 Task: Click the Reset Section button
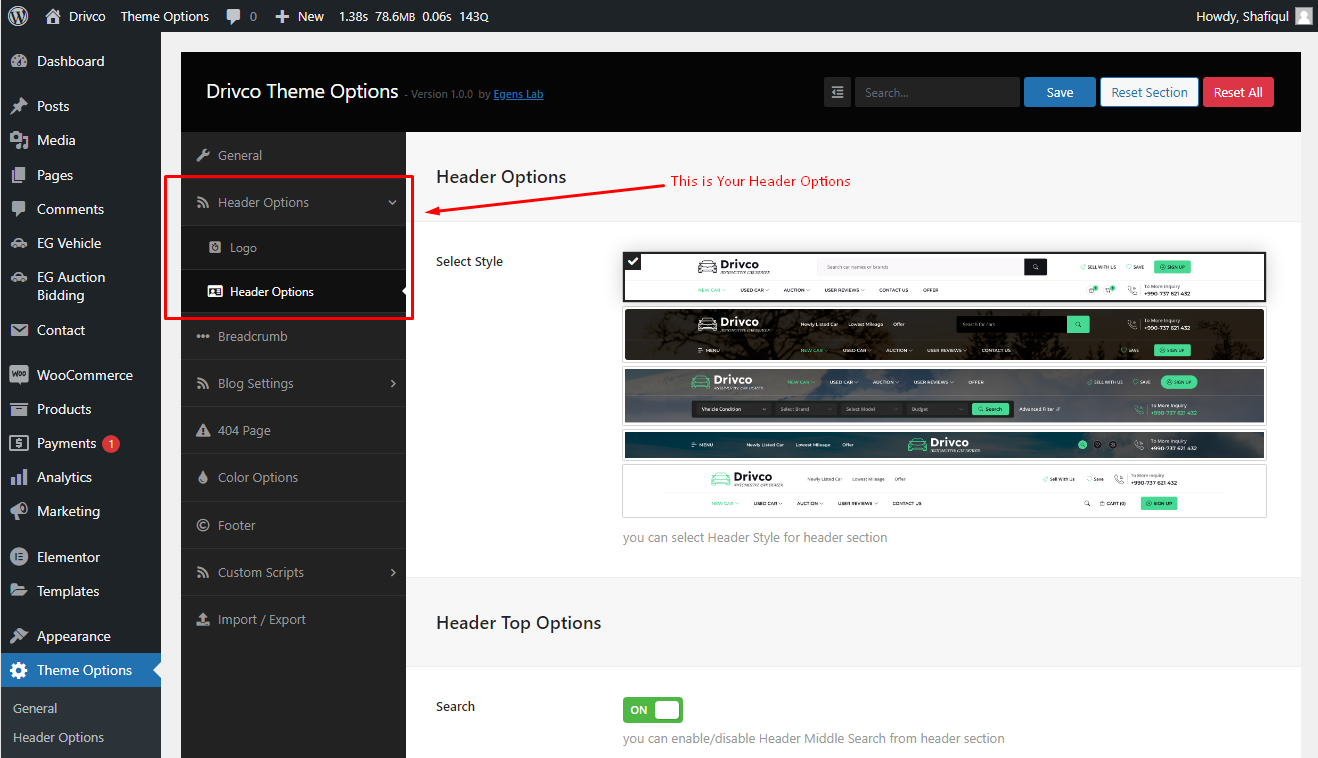(x=1149, y=92)
